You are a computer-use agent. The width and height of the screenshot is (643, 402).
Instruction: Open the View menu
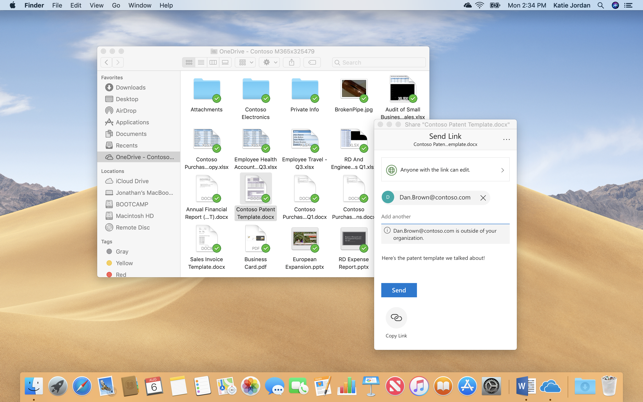point(96,5)
